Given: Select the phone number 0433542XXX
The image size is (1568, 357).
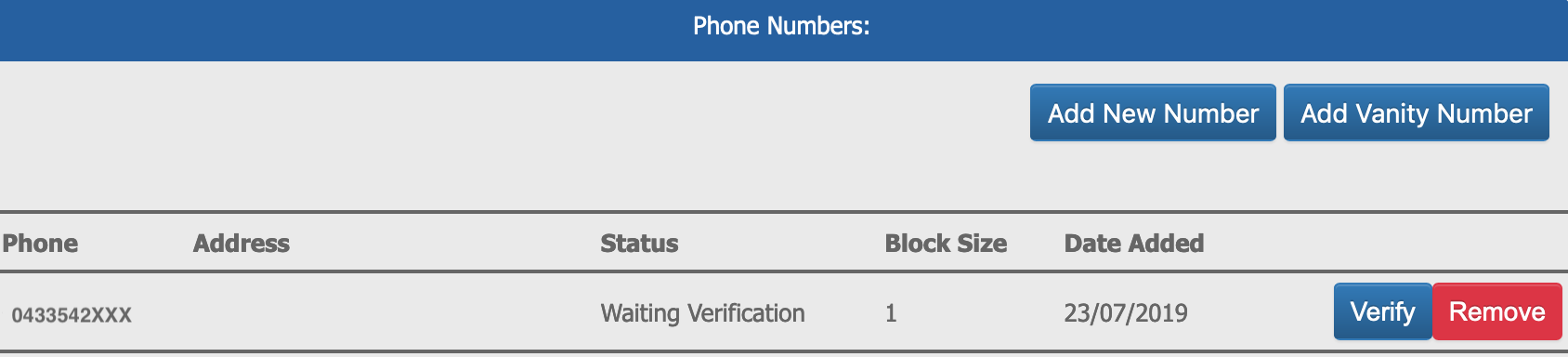Looking at the screenshot, I should 72,315.
